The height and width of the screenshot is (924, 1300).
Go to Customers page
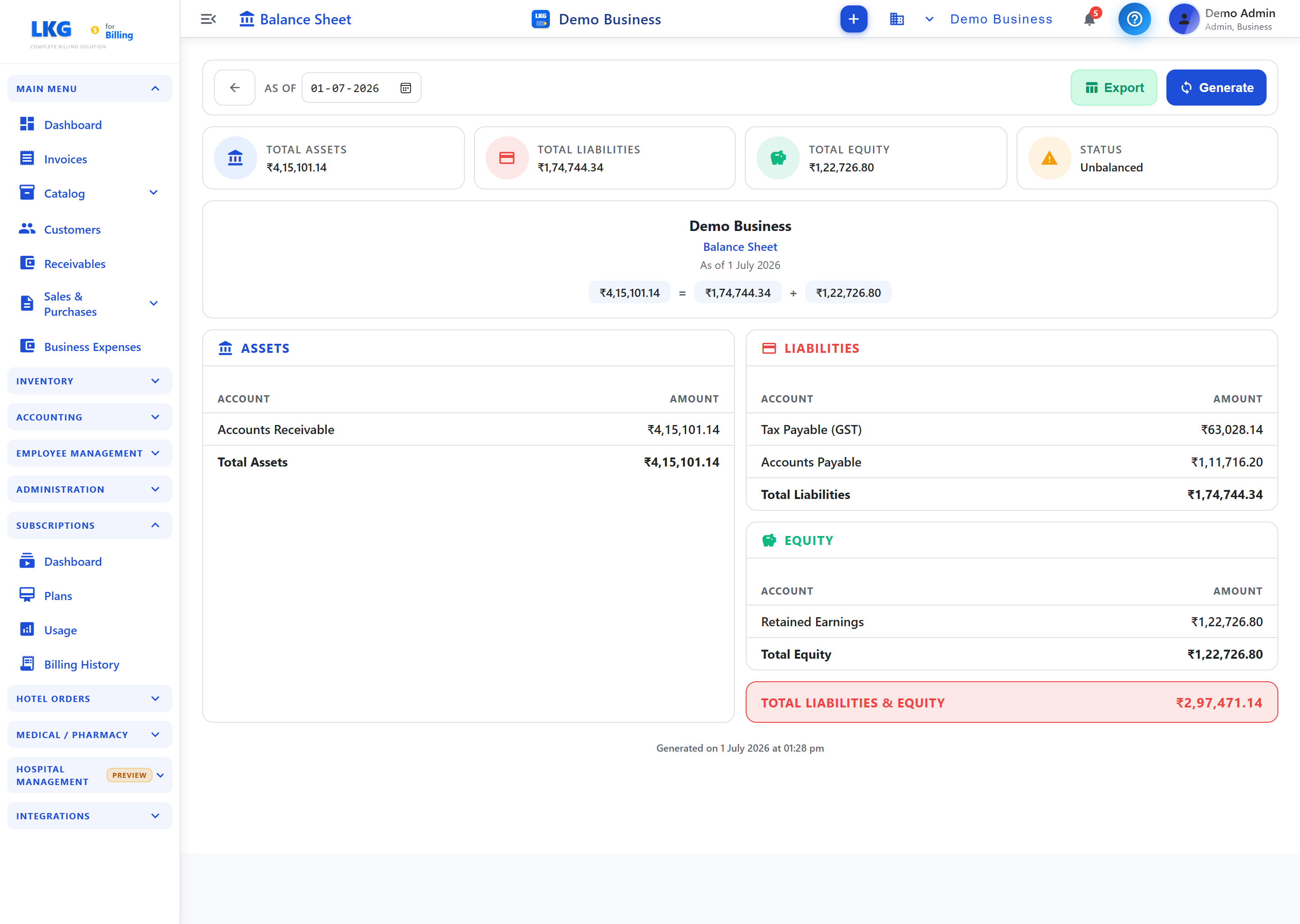pyautogui.click(x=72, y=230)
